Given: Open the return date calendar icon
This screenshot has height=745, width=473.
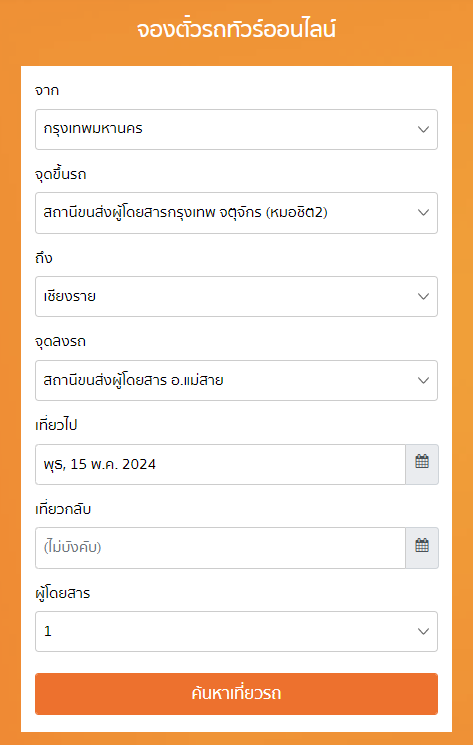Looking at the screenshot, I should point(422,548).
